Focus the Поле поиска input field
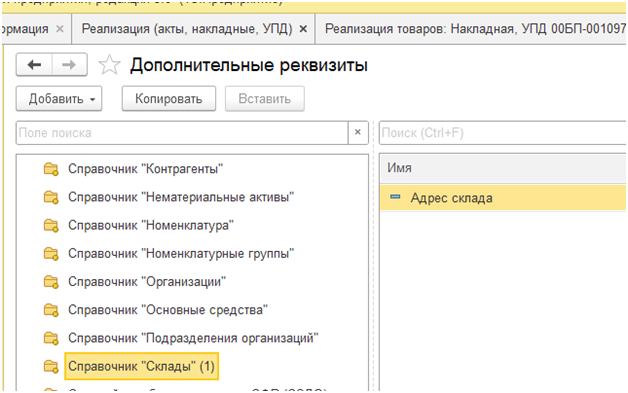This screenshot has height=393, width=628. 182,133
